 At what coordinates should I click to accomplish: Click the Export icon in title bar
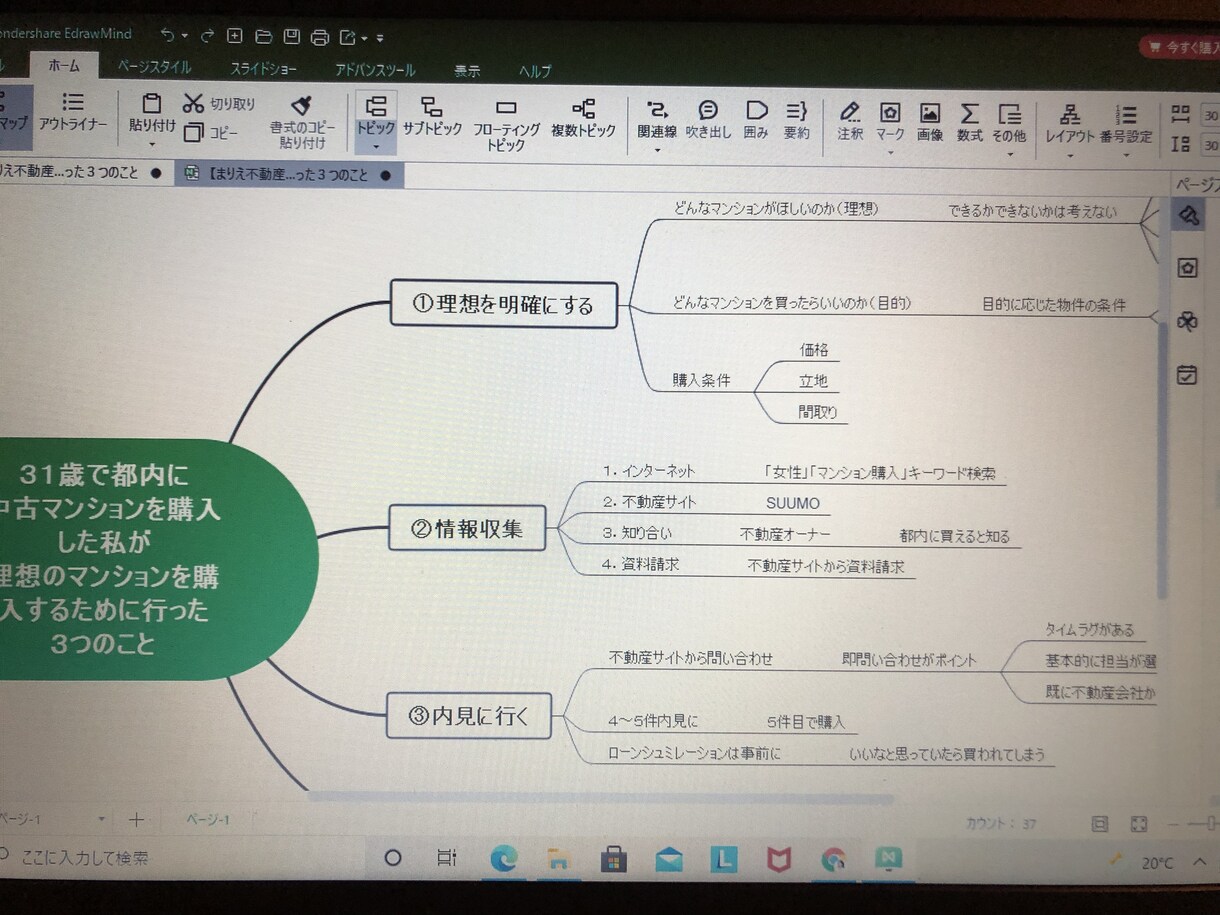pos(348,38)
